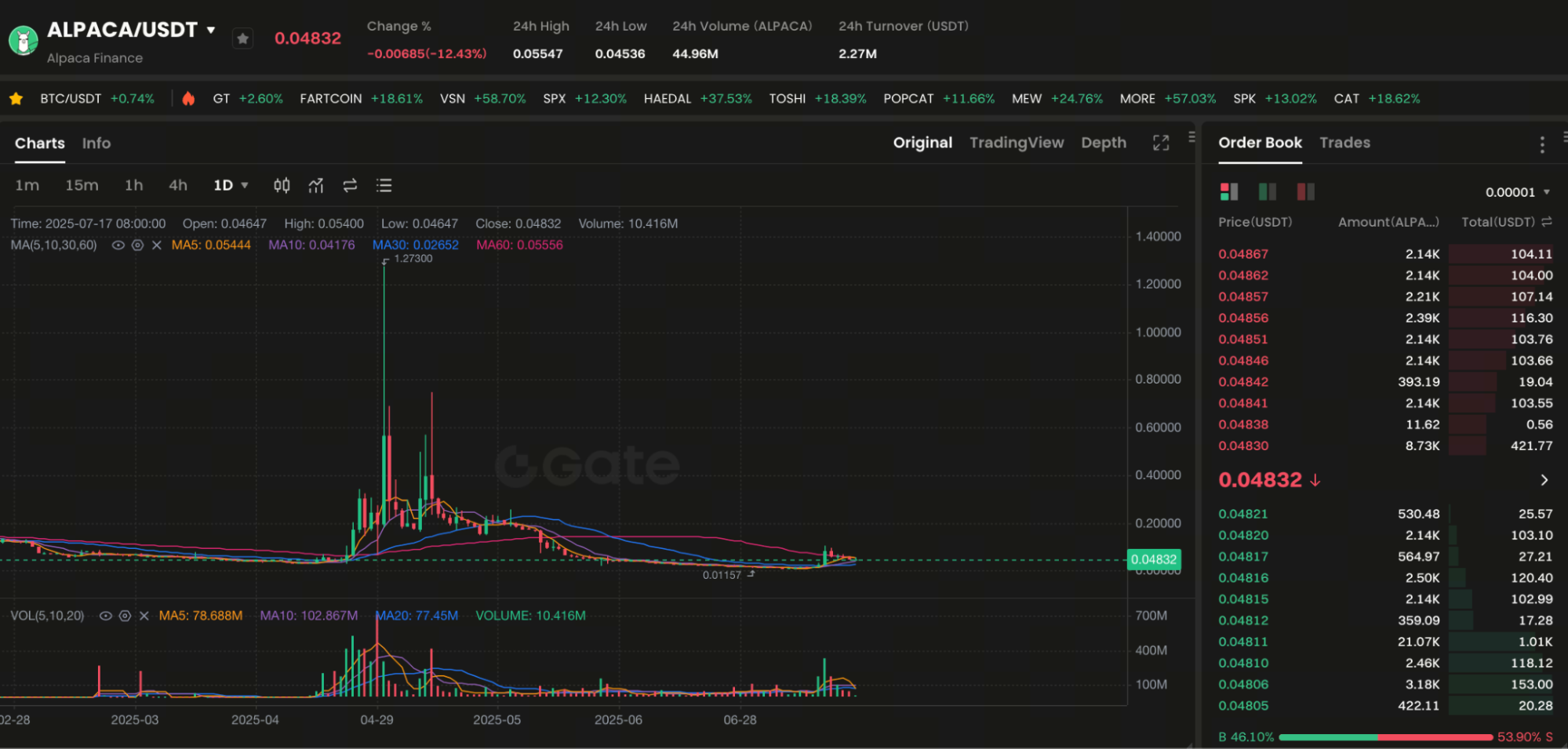
Task: Click the ask price 0.04830
Action: [1243, 445]
